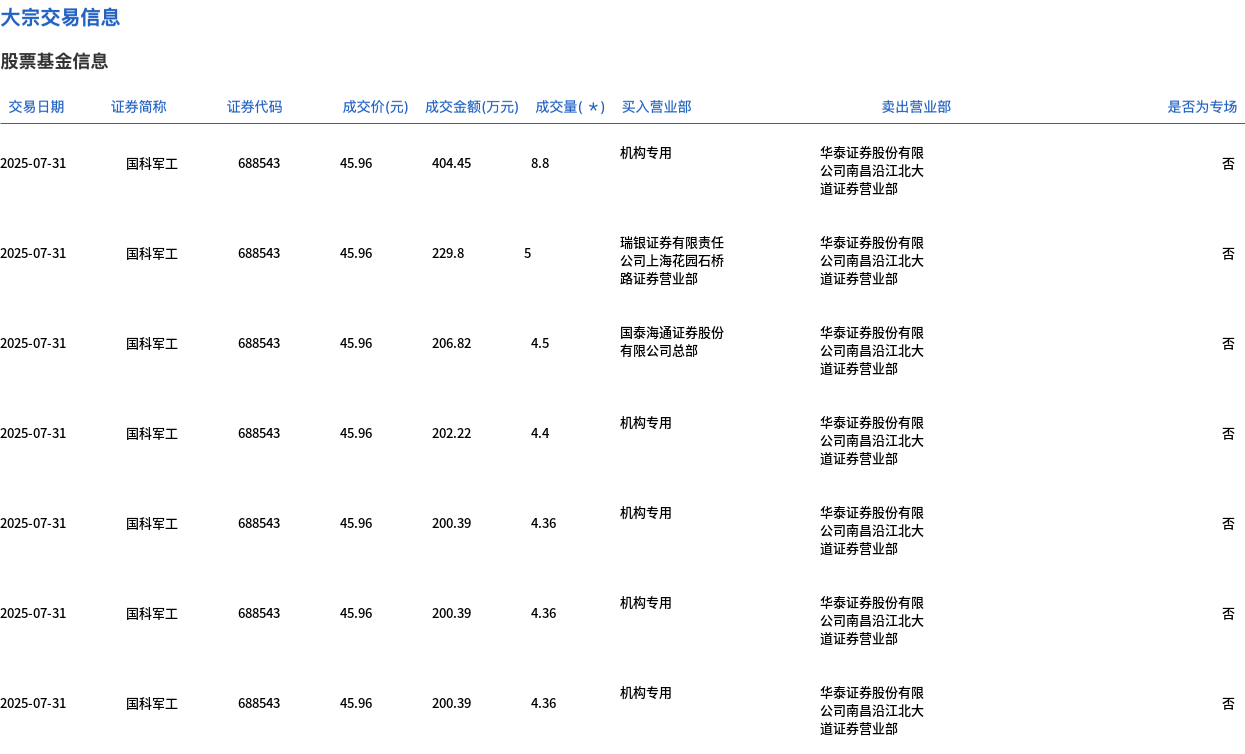Click 否 in the 229.8 row
Viewport: 1245px width, 754px height.
tap(1228, 253)
